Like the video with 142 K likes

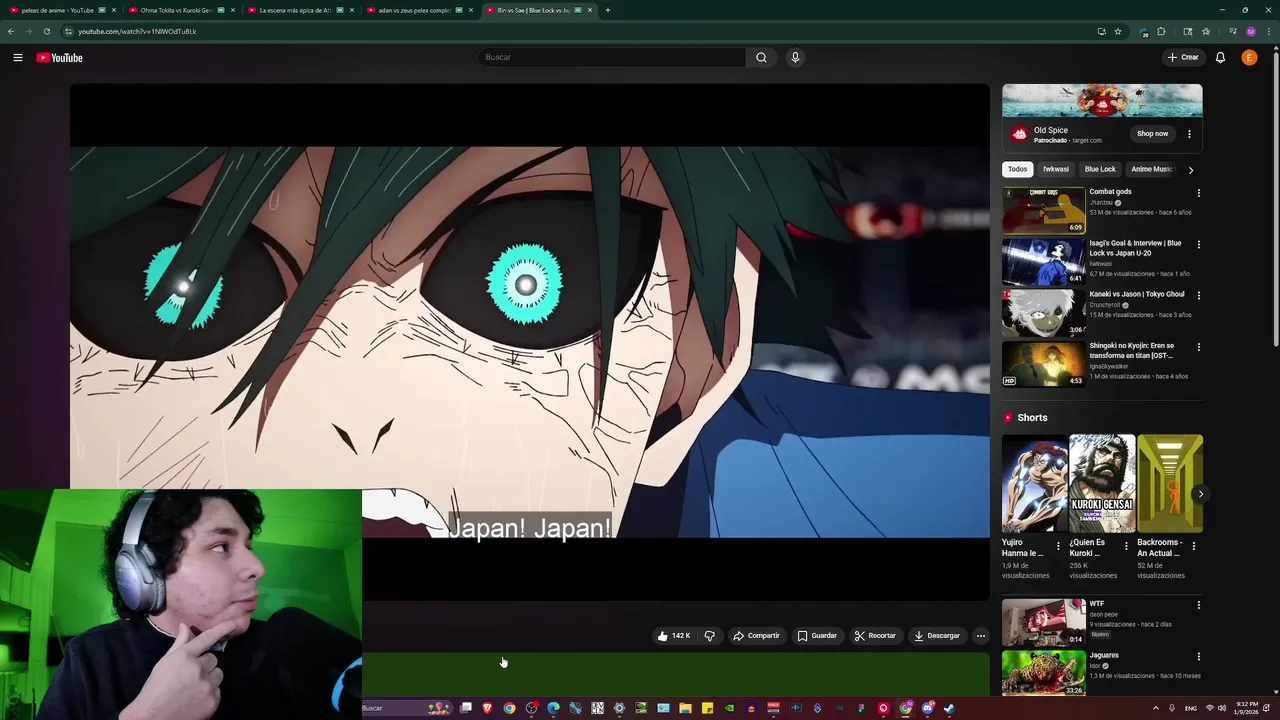coord(674,636)
